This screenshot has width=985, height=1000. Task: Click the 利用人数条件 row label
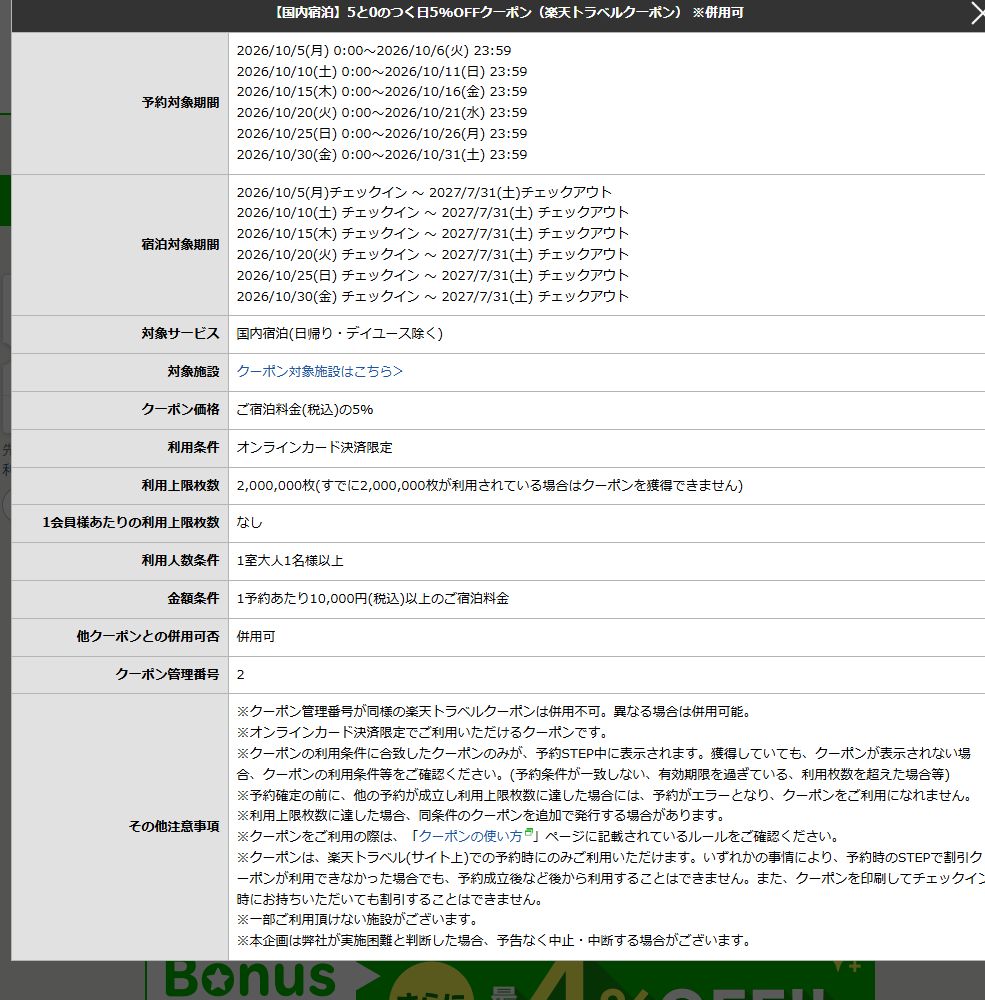[x=181, y=561]
